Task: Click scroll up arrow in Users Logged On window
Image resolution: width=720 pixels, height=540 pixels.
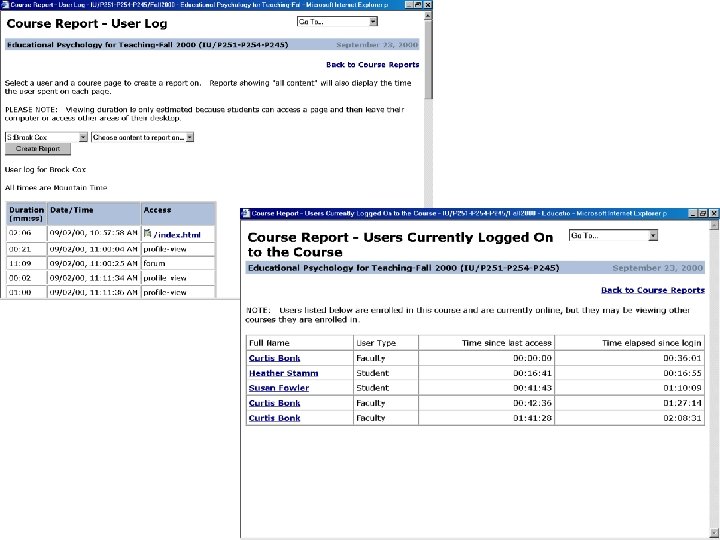Action: pyautogui.click(x=714, y=225)
